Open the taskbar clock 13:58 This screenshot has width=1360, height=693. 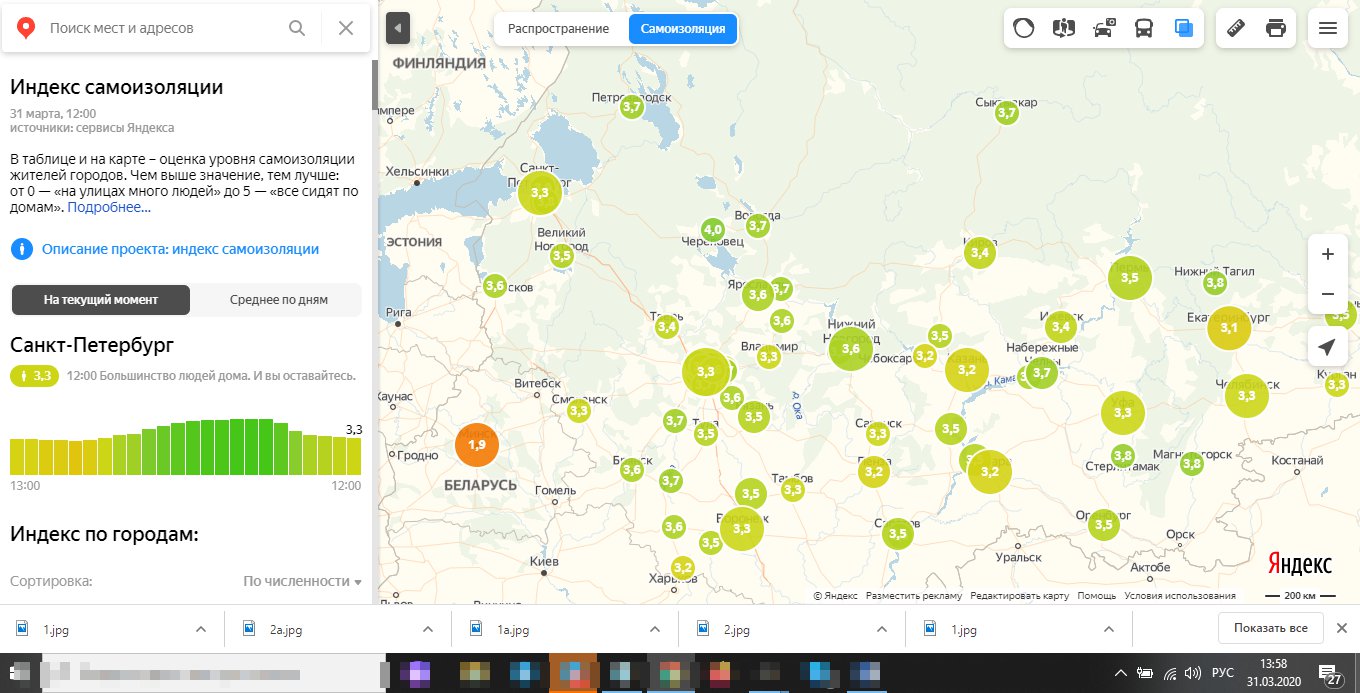coord(1274,673)
